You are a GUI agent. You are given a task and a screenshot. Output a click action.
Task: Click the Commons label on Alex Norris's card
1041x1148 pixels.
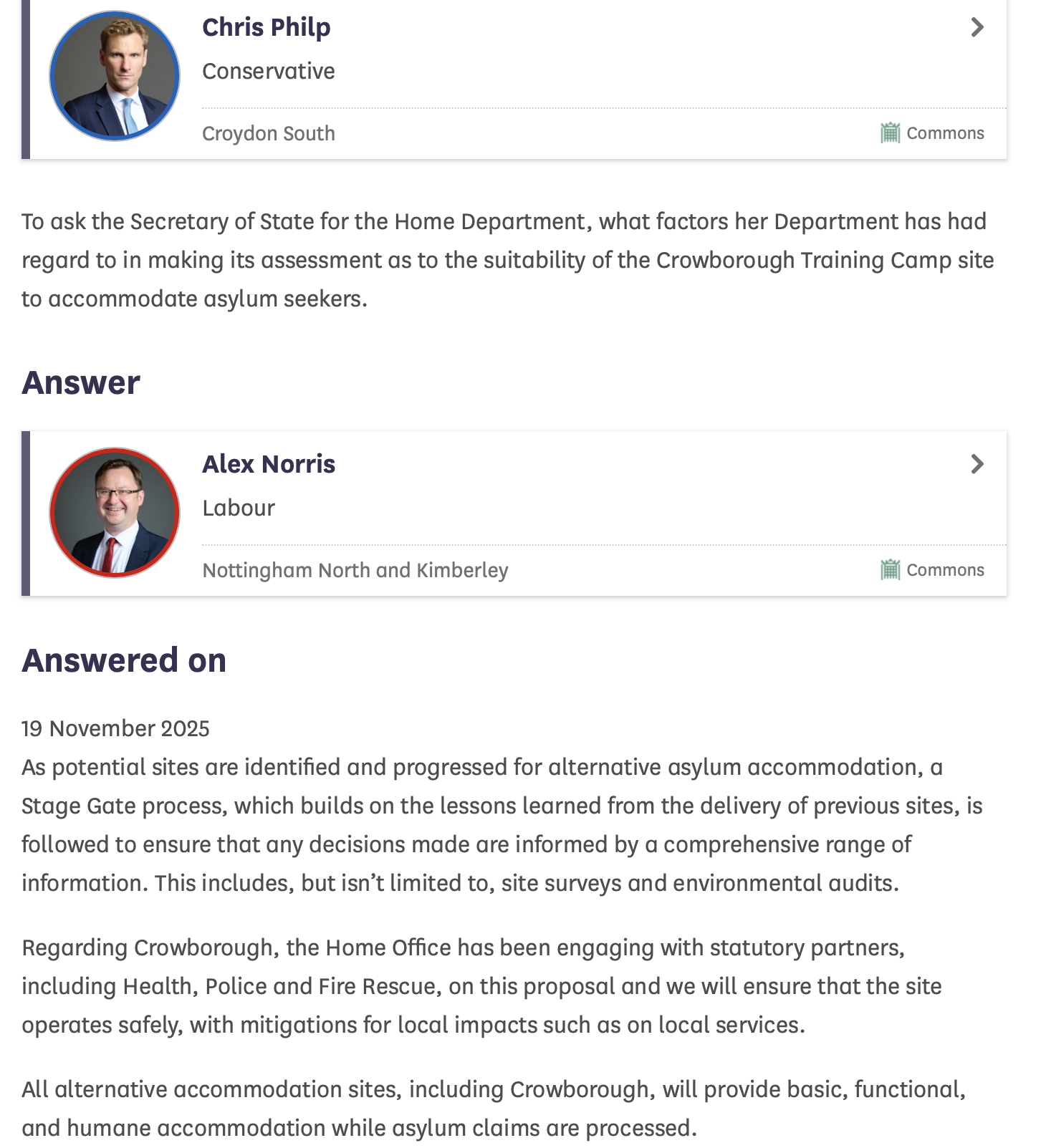pos(945,570)
